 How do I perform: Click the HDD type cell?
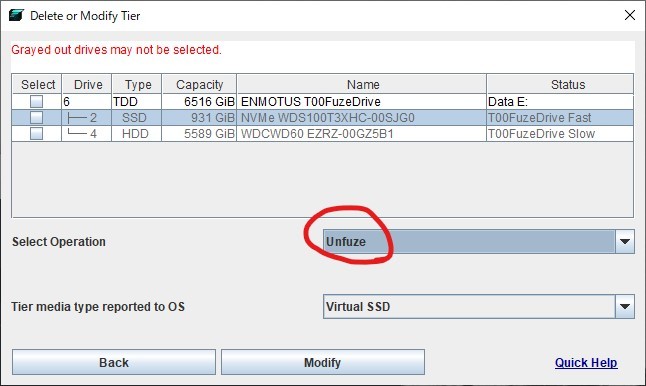(x=137, y=133)
